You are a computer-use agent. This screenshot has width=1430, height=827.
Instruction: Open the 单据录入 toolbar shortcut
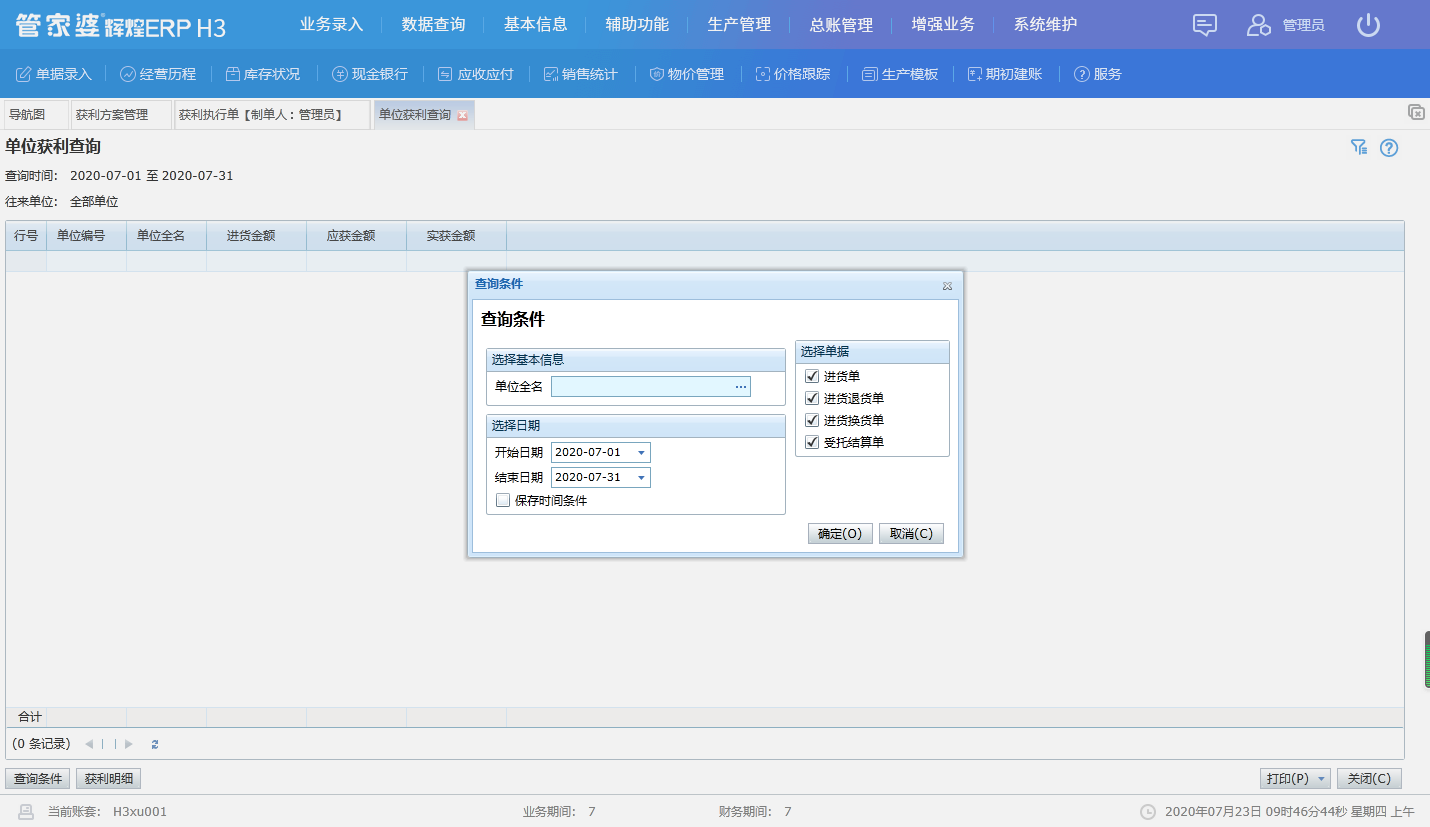(54, 74)
